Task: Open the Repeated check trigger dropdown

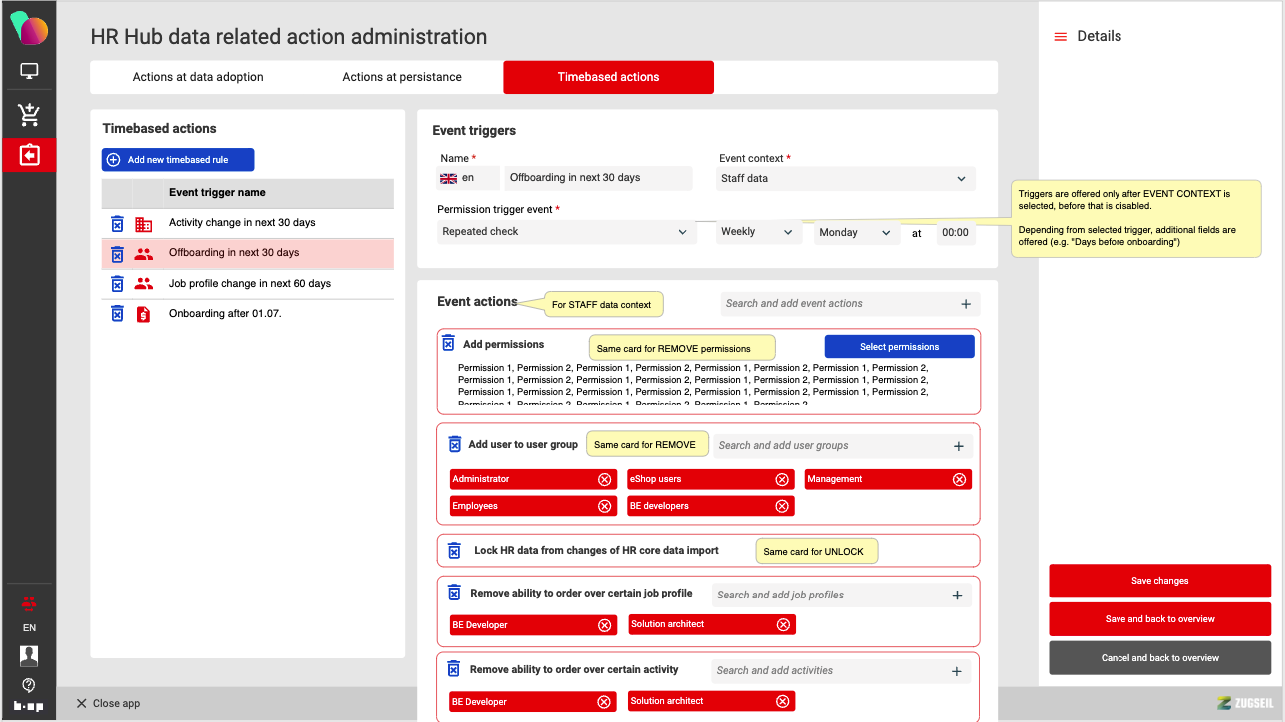Action: [566, 232]
